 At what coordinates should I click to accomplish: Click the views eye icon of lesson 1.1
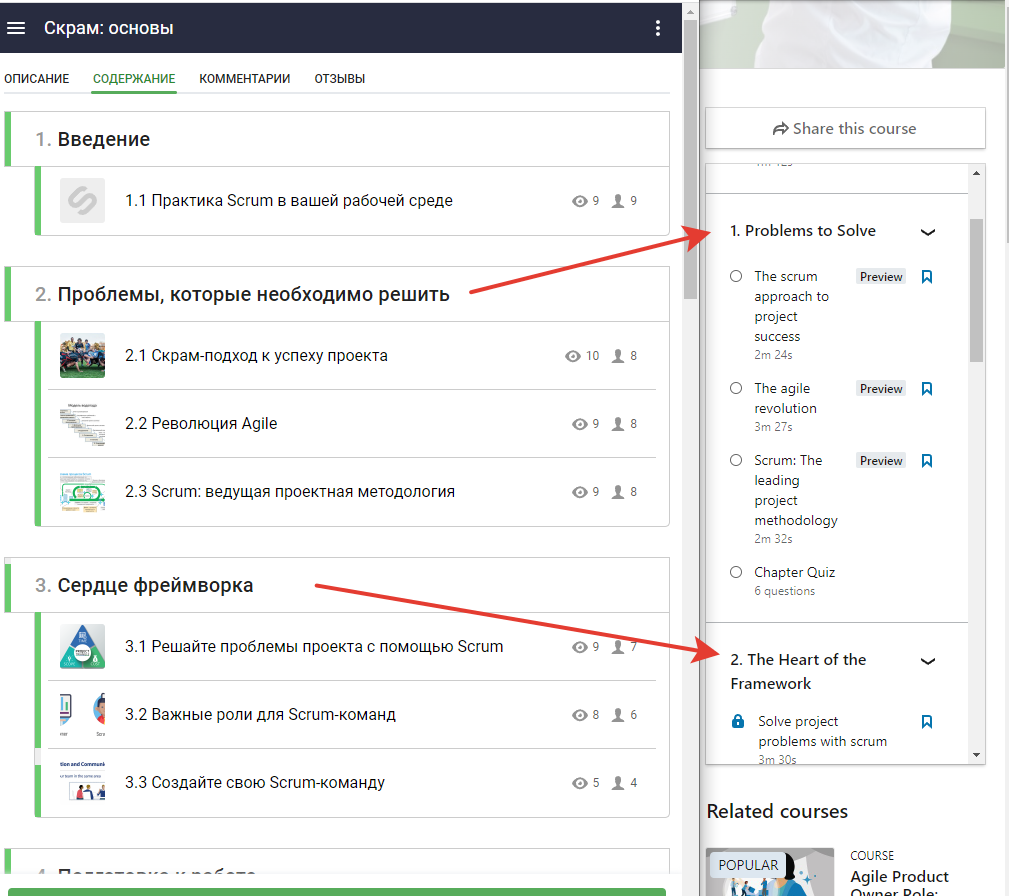coord(579,201)
